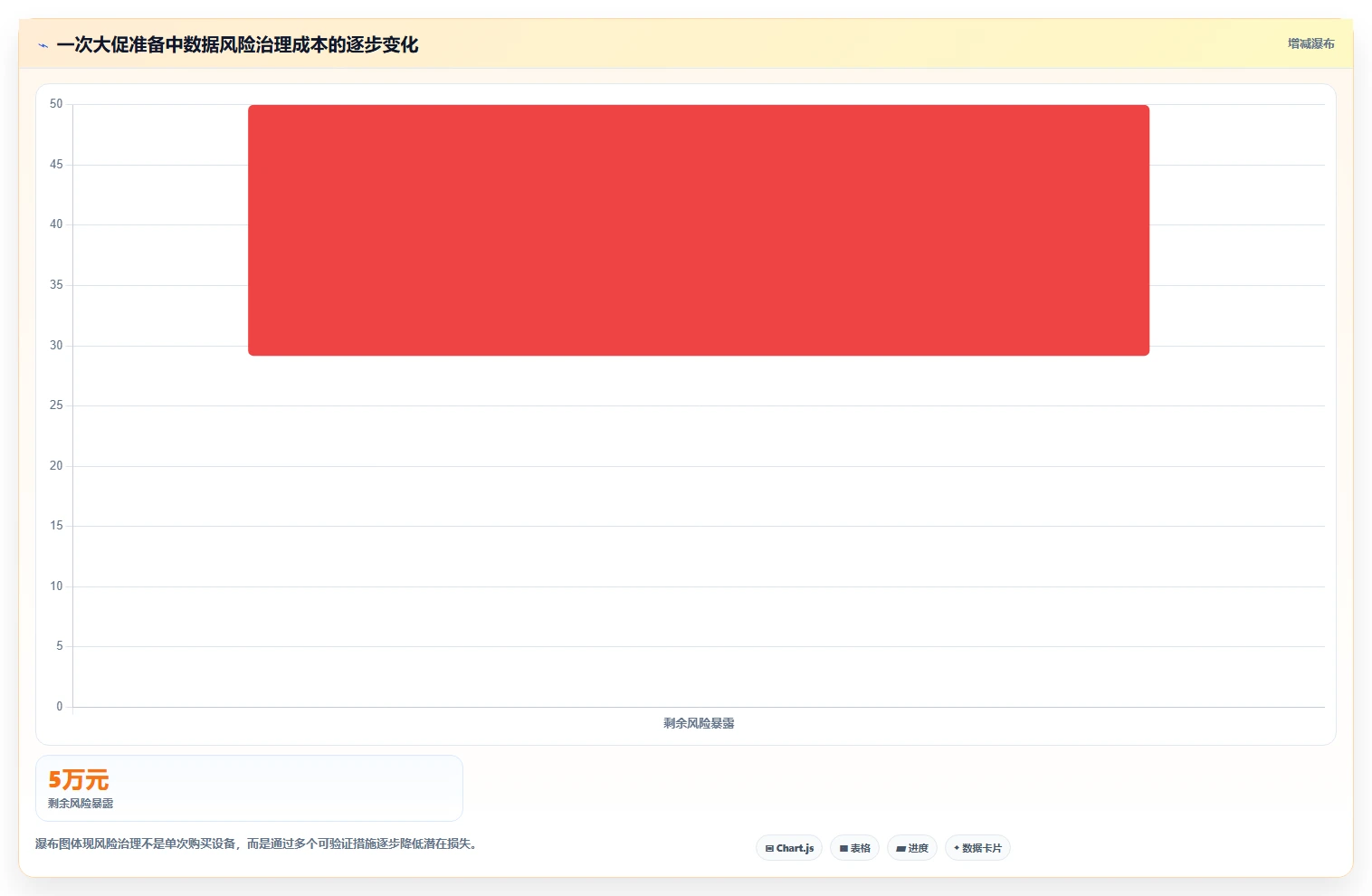Screen dimensions: 1372x896
Task: Click the Chart.js tag pill
Action: 789,848
